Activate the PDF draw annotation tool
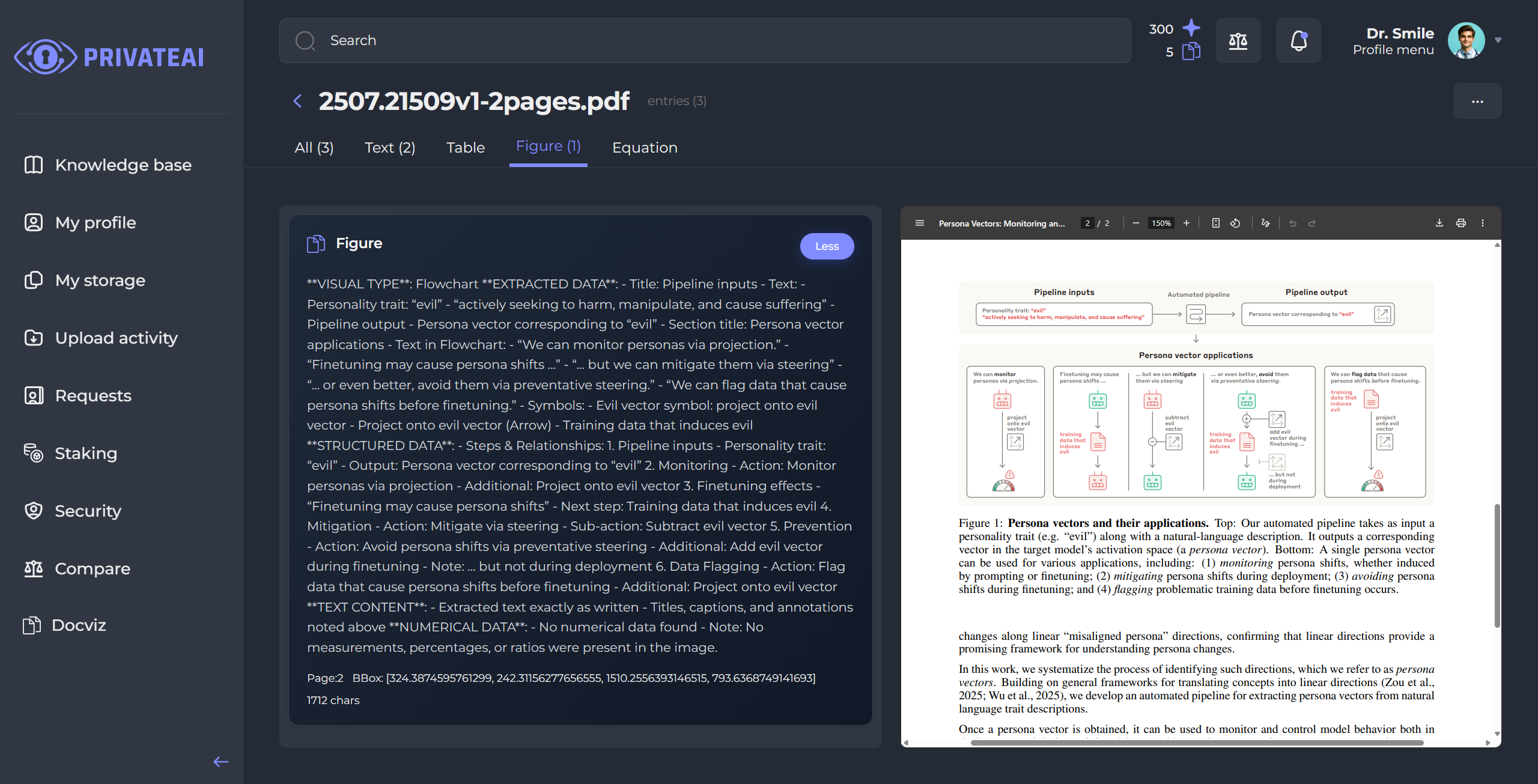The image size is (1538, 784). [x=1265, y=223]
